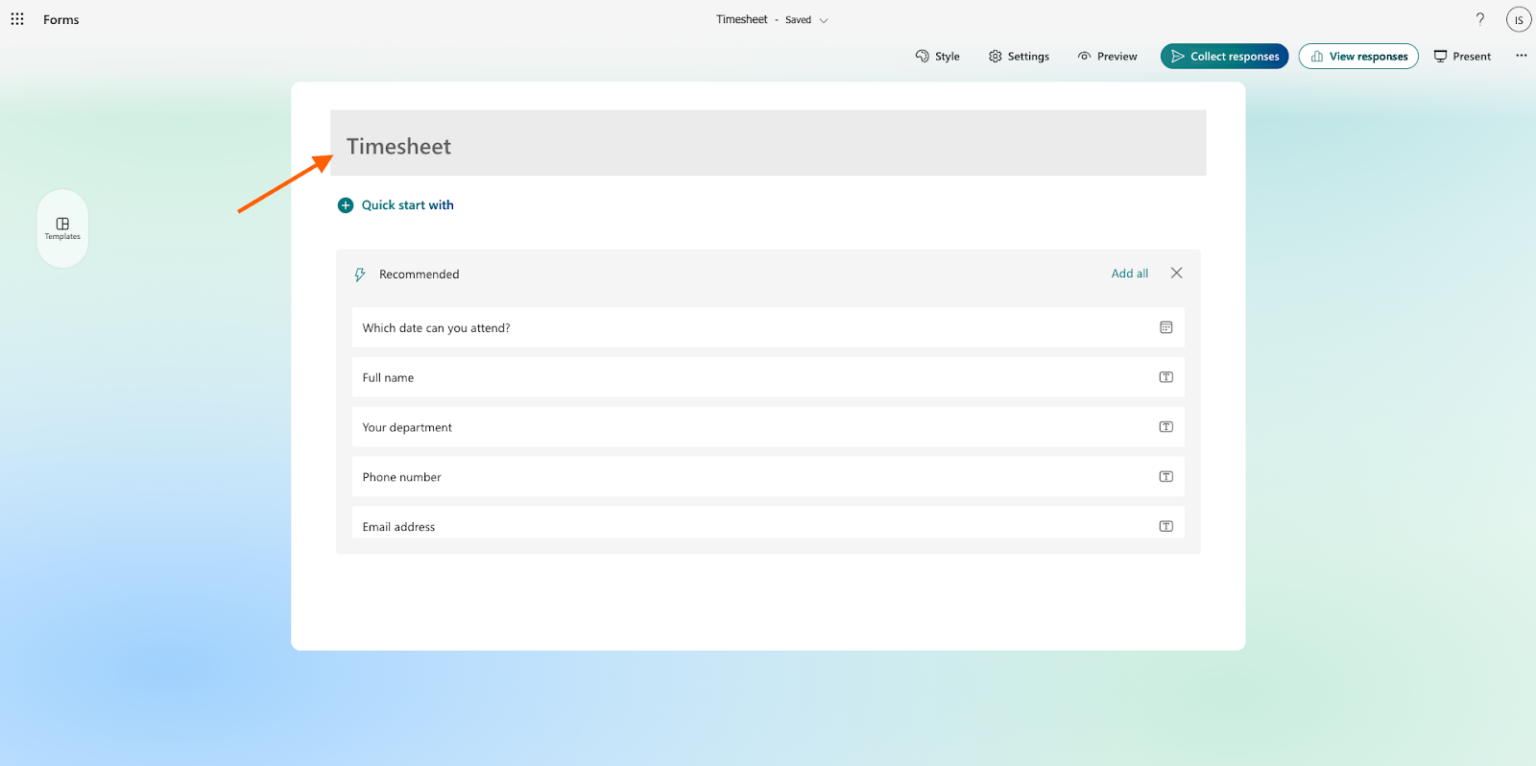Click the Collect responses button
The image size is (1536, 766).
[x=1224, y=56]
